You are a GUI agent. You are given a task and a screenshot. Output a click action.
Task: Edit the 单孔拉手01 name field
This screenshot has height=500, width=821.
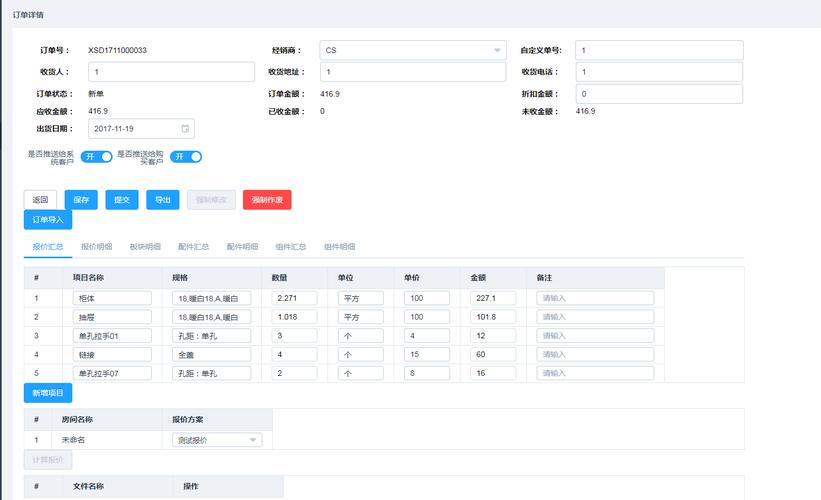(112, 336)
